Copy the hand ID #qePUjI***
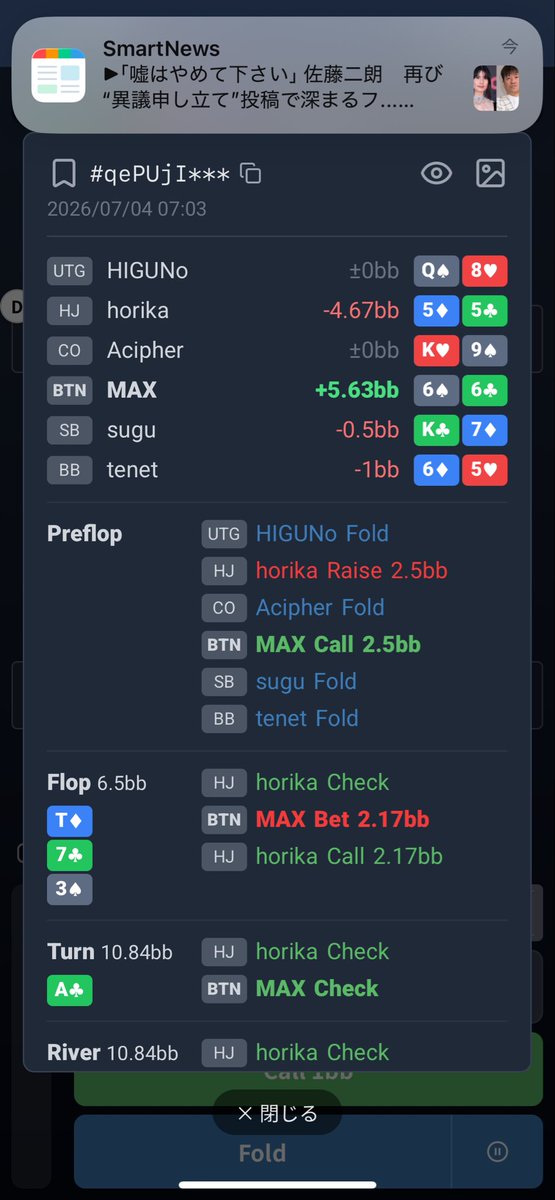The height and width of the screenshot is (1200, 555). [x=251, y=174]
